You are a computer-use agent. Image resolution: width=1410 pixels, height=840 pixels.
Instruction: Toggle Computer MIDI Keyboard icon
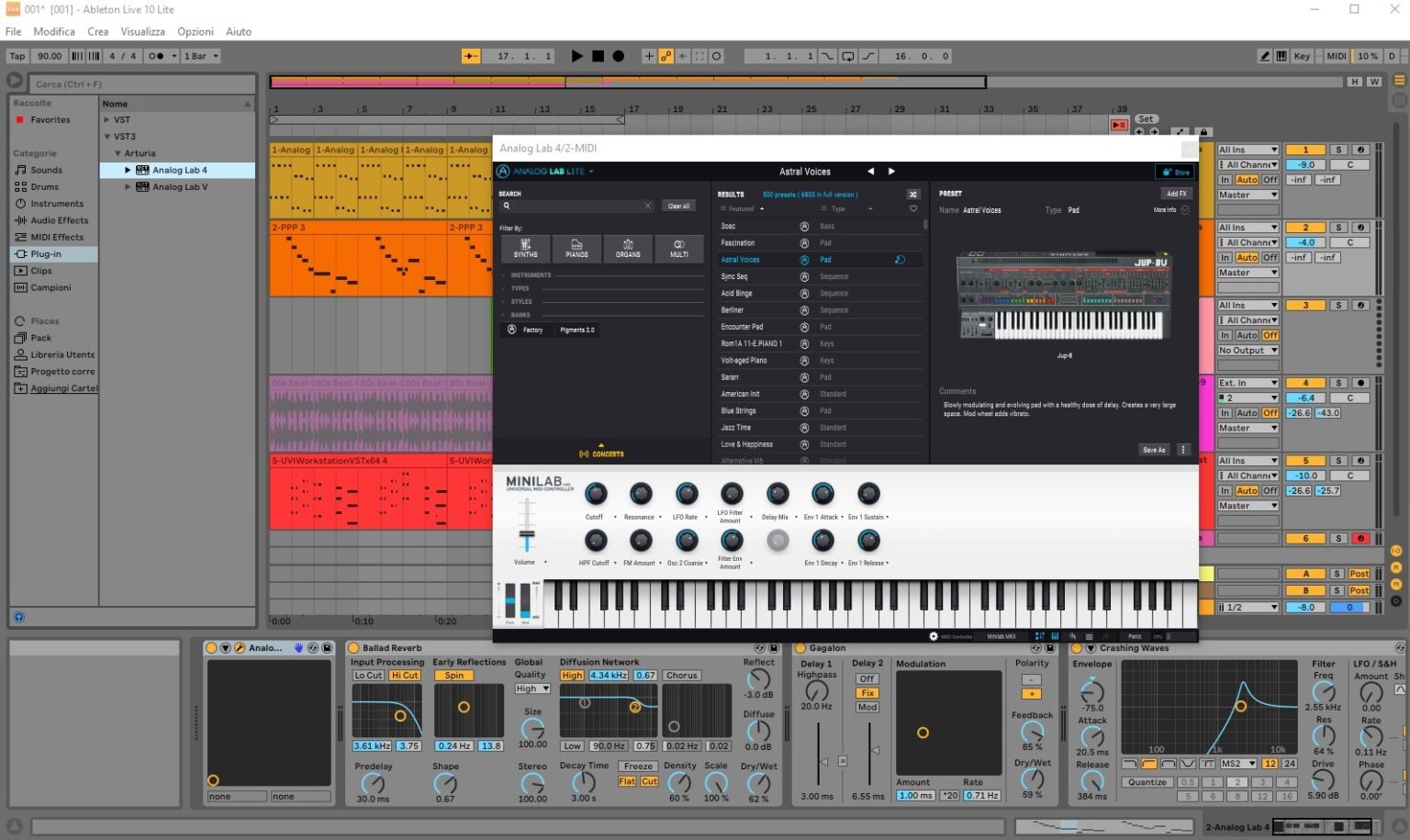(x=1281, y=56)
